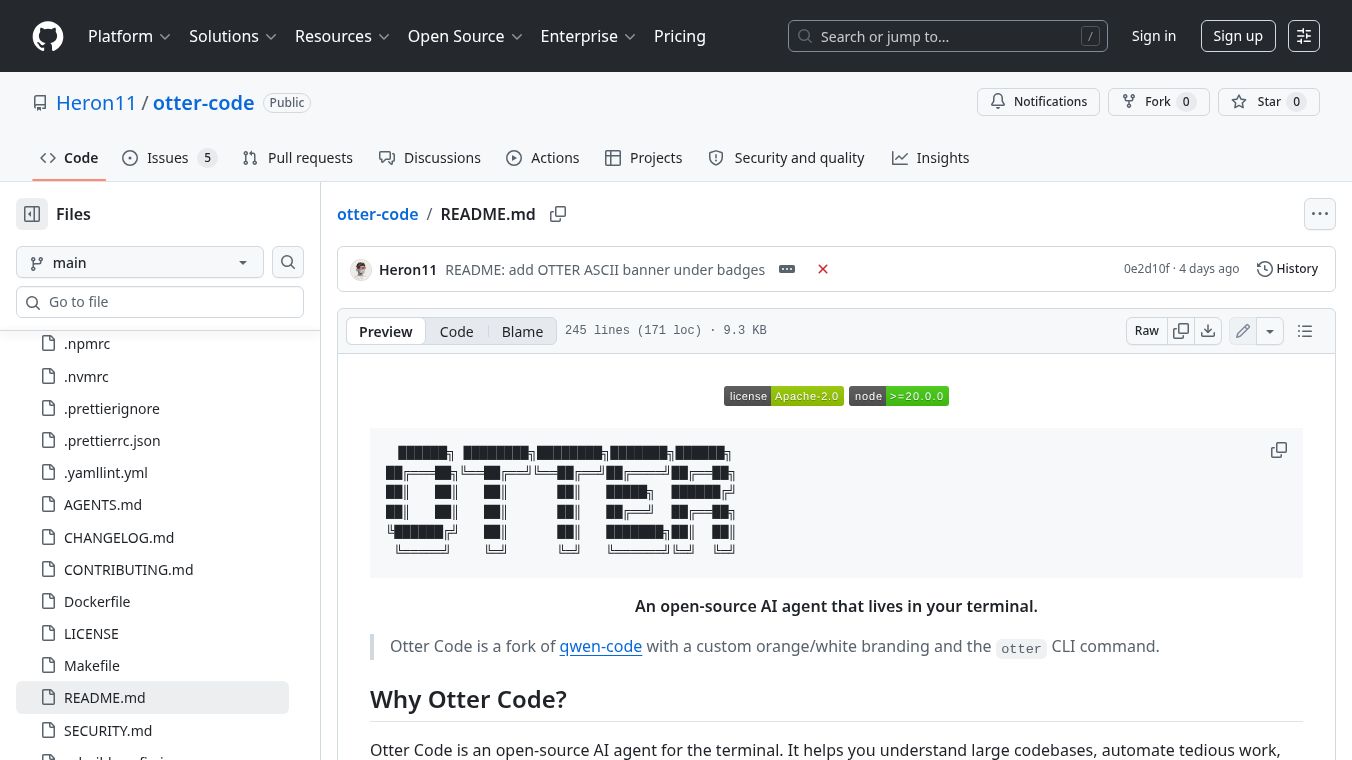Click the Sign in link
Viewport: 1352px width, 760px height.
click(x=1154, y=36)
